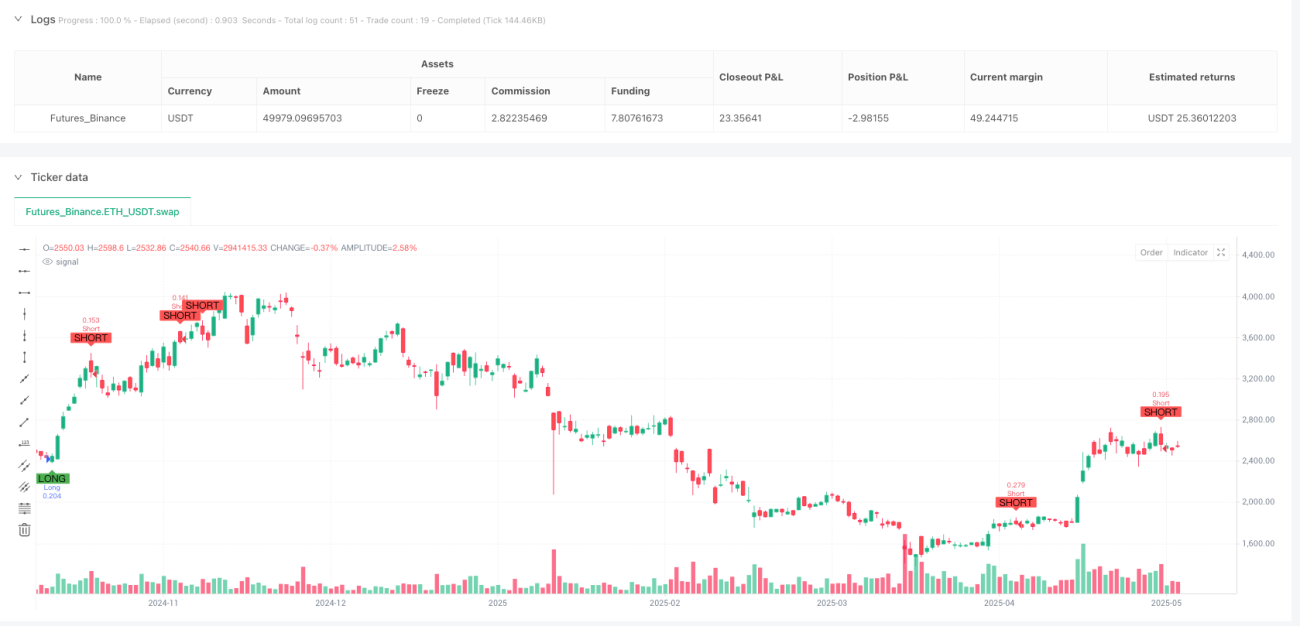Select the Futures_Binance row name cell

pos(88,118)
